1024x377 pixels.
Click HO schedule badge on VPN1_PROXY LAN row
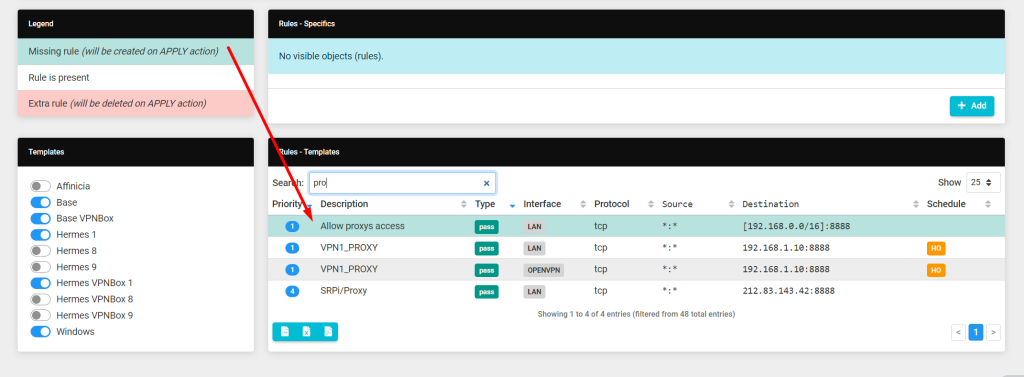(x=936, y=248)
